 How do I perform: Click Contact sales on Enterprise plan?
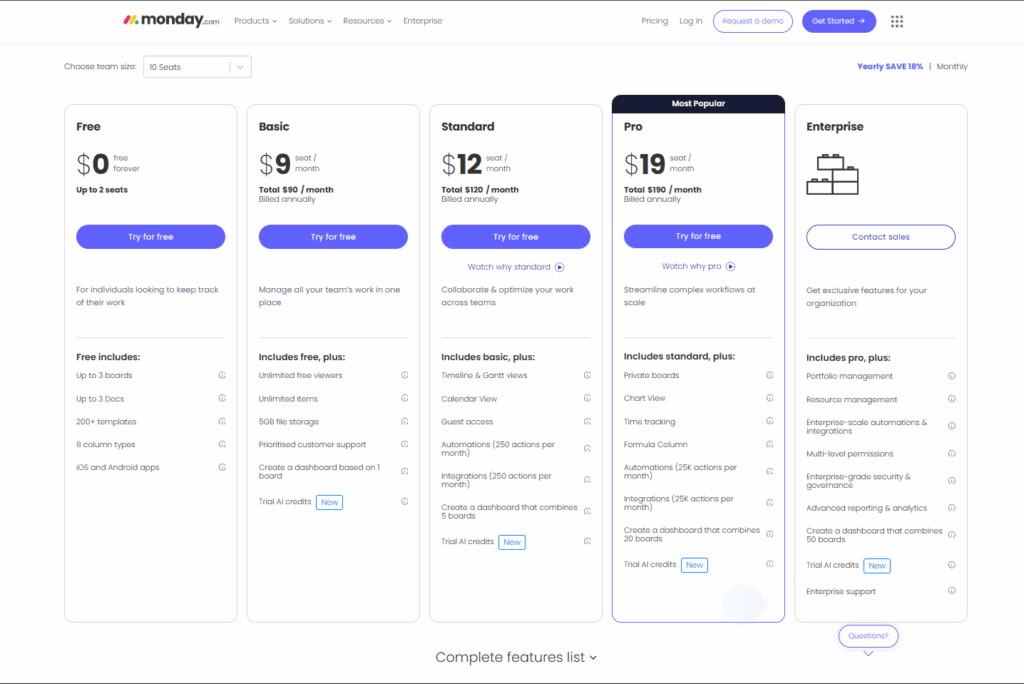(880, 237)
